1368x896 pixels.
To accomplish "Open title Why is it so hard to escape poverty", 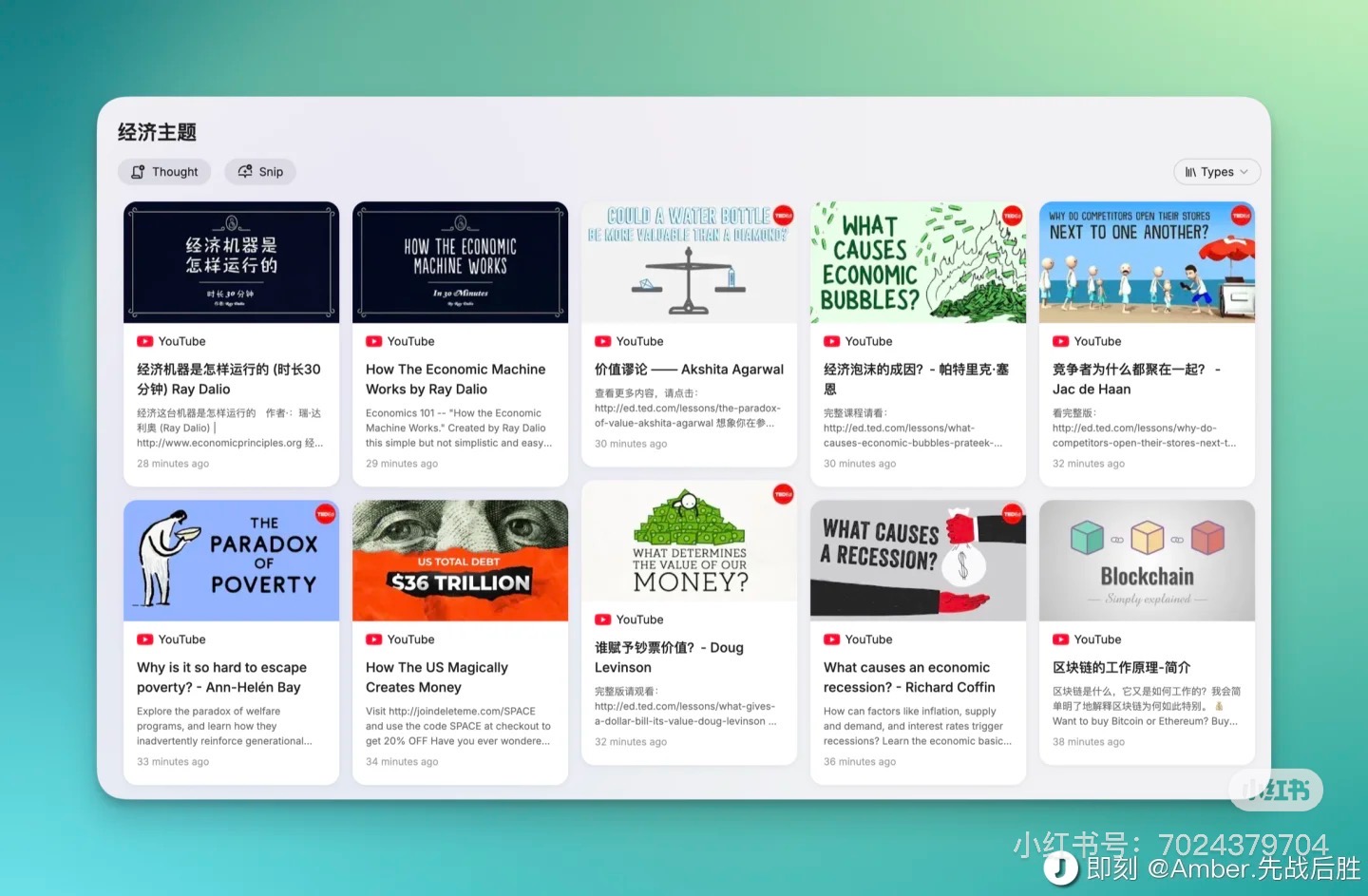I will pos(221,677).
